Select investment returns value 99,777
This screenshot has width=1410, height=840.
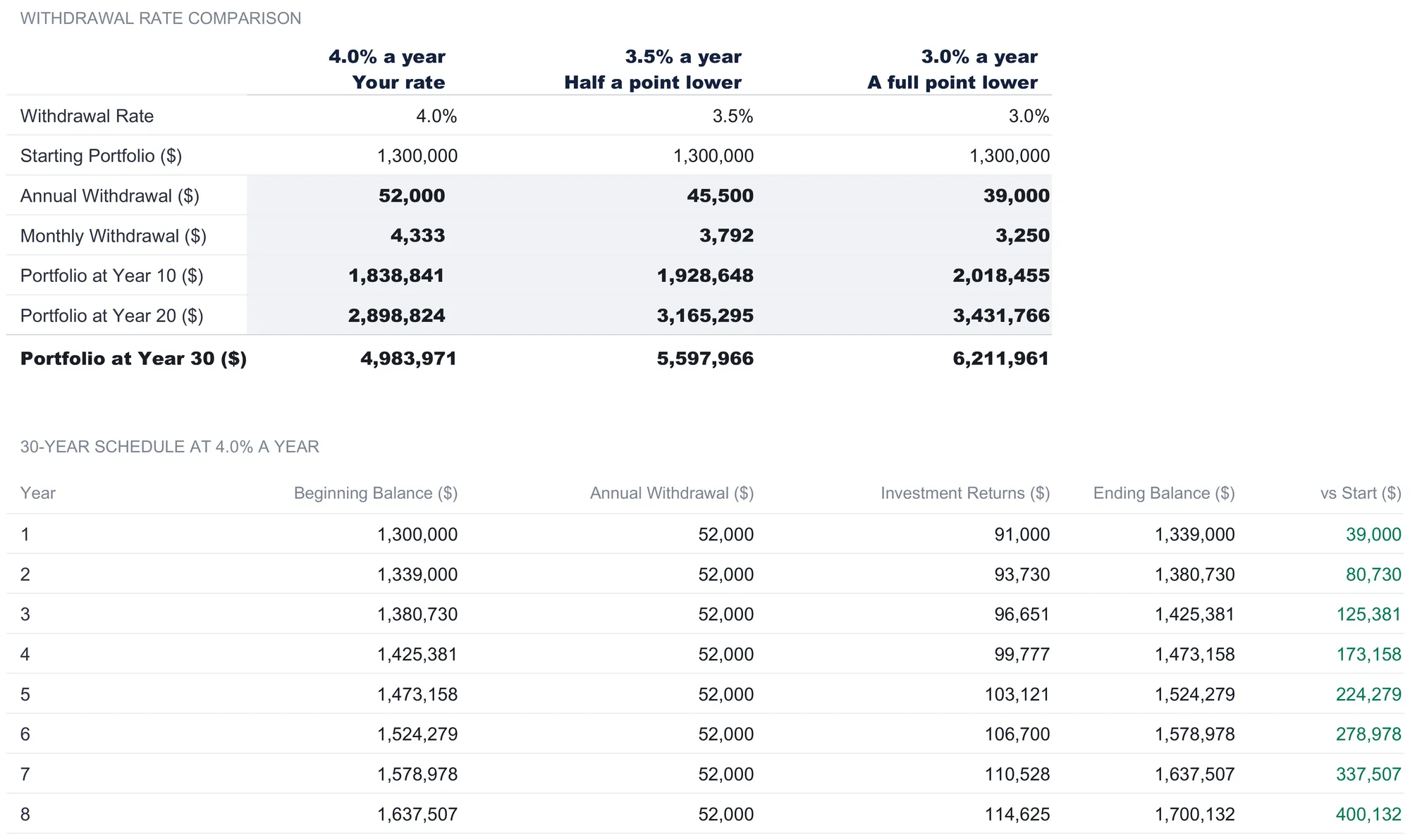pos(1022,655)
